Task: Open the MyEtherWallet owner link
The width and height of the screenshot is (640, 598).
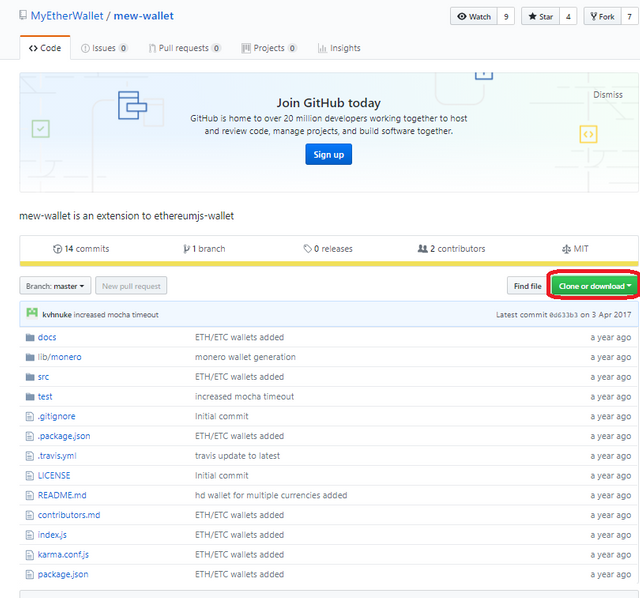Action: pos(67,16)
